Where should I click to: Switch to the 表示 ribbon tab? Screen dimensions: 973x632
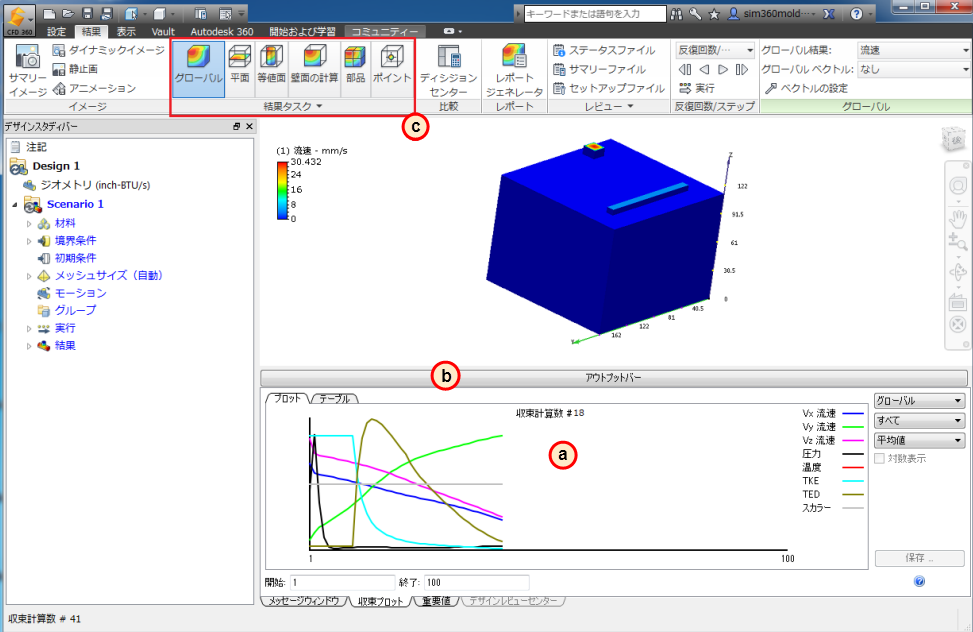tap(127, 32)
